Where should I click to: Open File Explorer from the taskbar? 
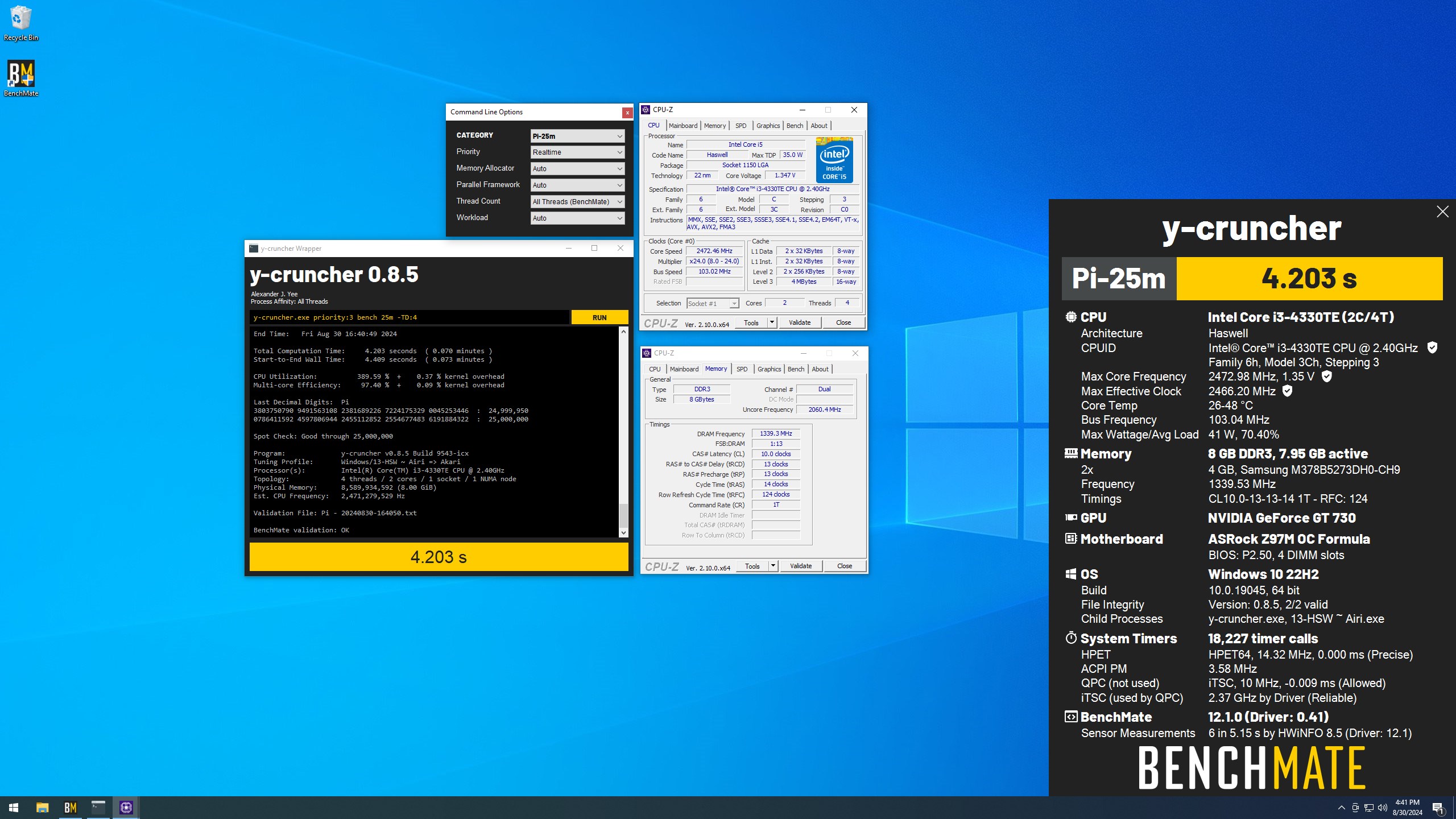click(42, 807)
